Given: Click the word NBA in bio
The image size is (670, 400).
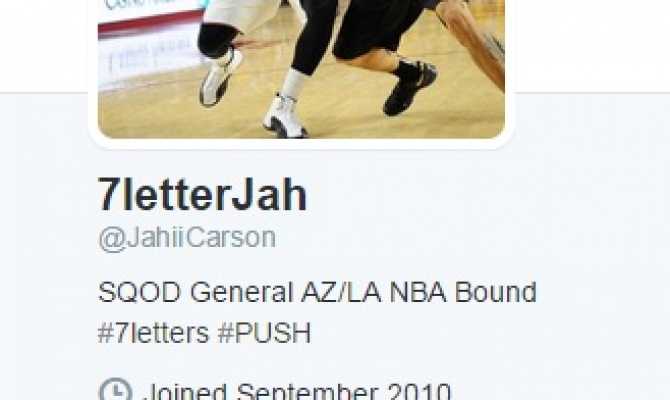Looking at the screenshot, I should [x=418, y=292].
